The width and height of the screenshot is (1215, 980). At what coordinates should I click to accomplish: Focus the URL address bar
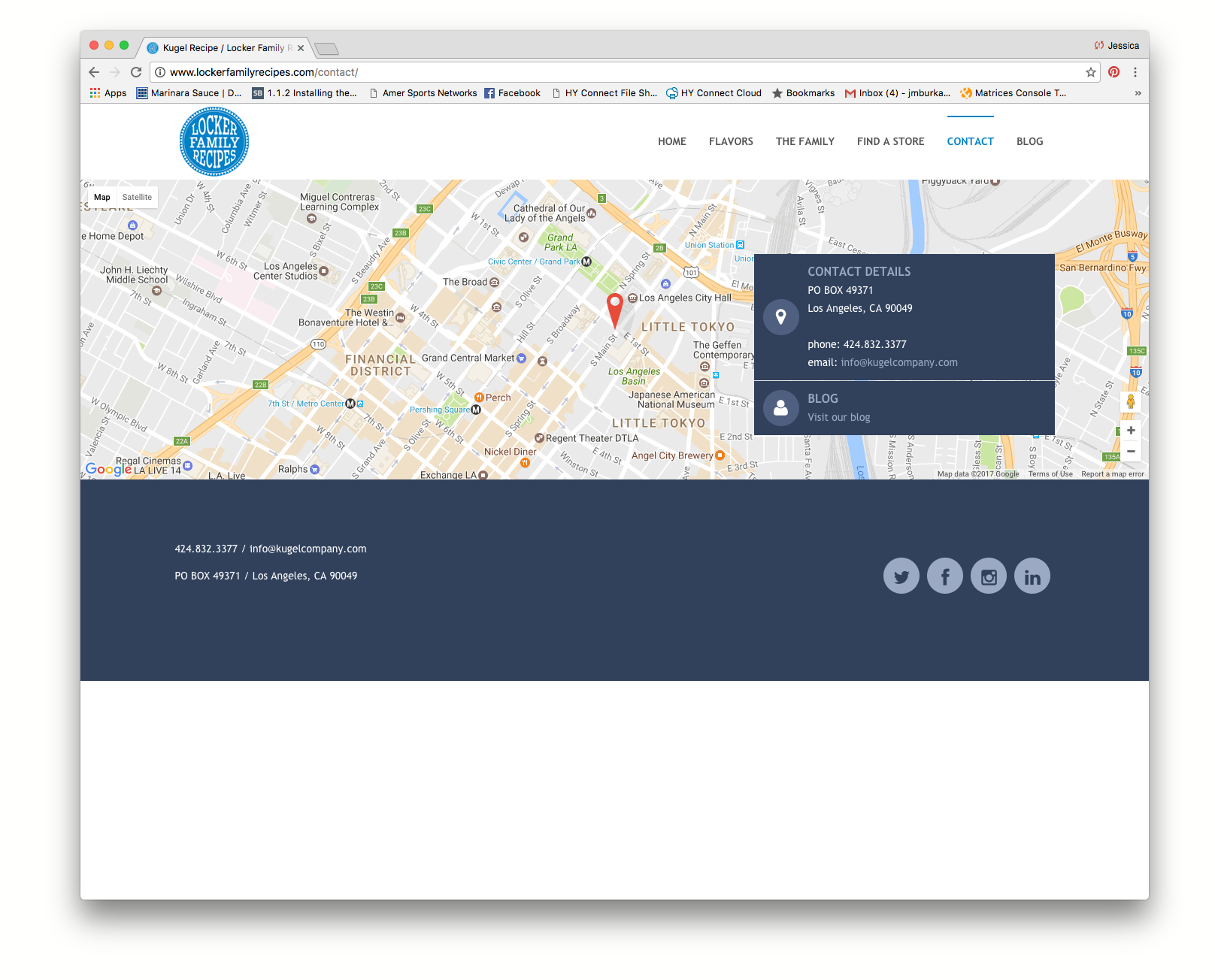coord(624,72)
